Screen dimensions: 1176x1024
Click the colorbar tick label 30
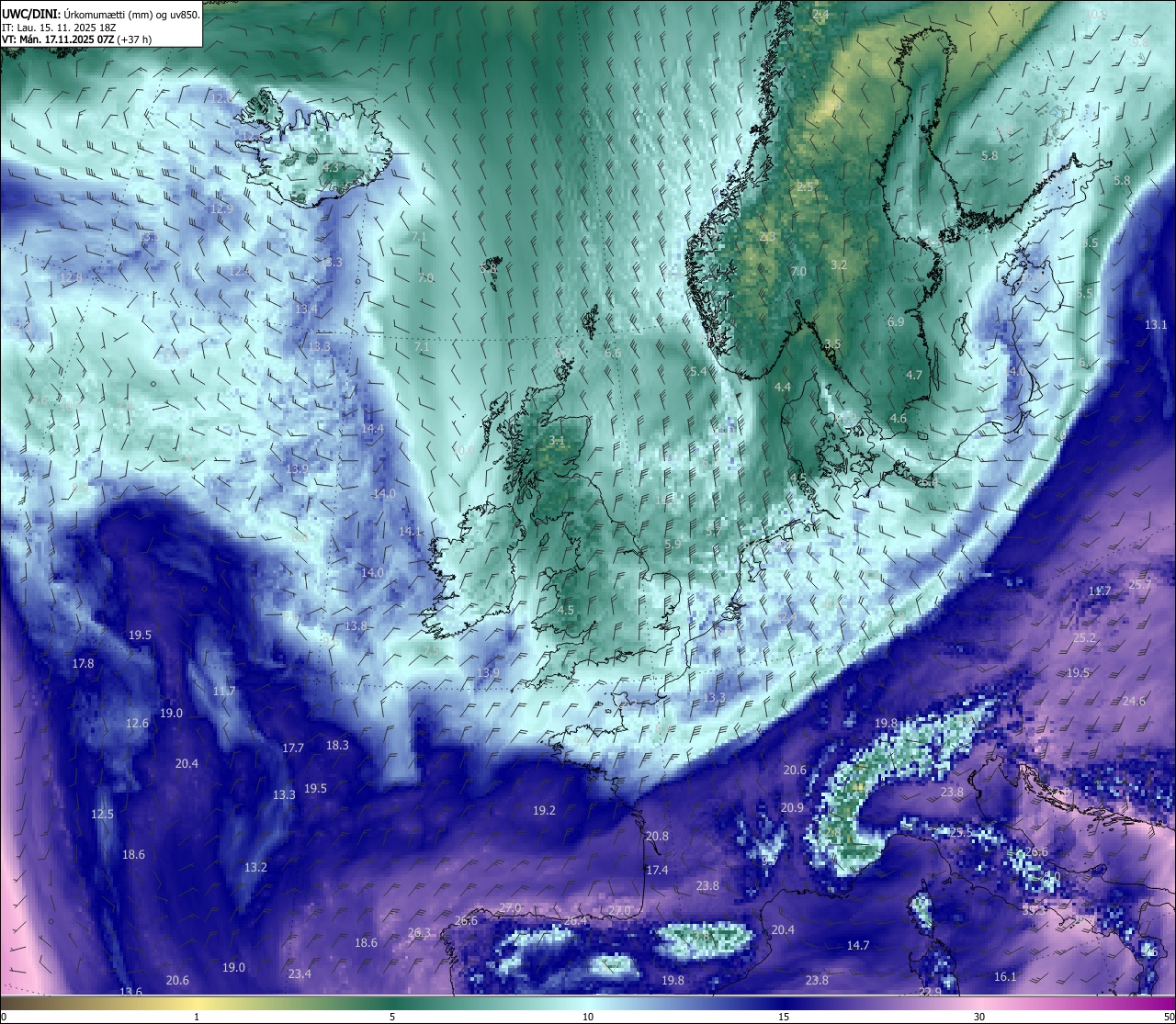(x=979, y=1017)
